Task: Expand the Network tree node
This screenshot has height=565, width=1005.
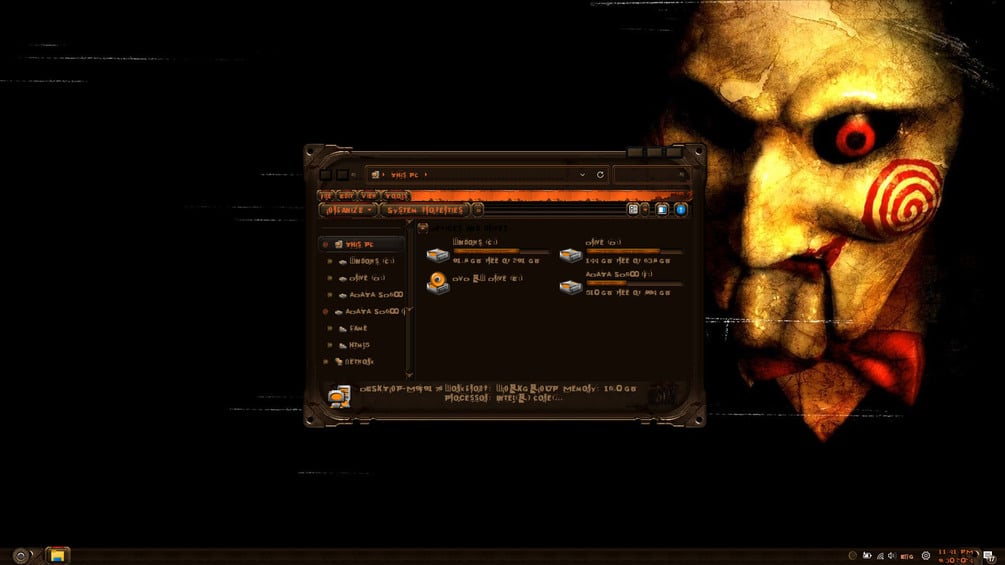Action: tap(326, 362)
